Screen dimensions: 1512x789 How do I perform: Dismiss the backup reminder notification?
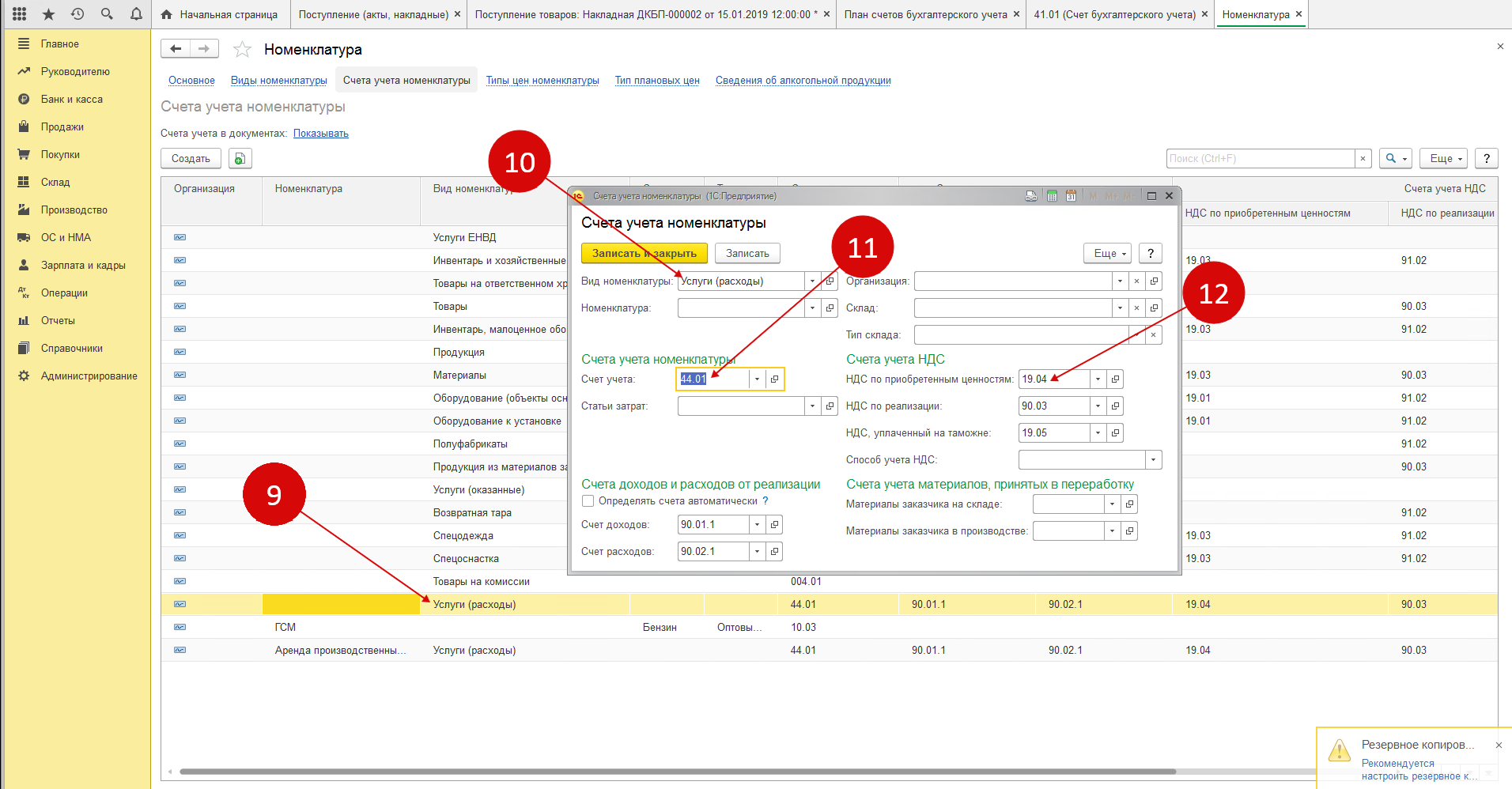(1499, 746)
